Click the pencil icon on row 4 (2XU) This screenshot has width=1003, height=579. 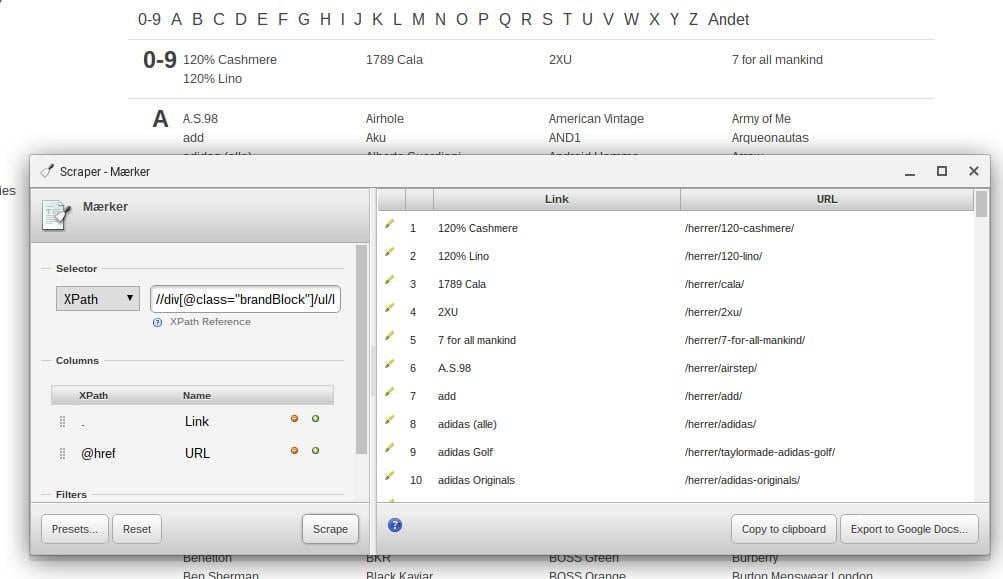pyautogui.click(x=390, y=308)
